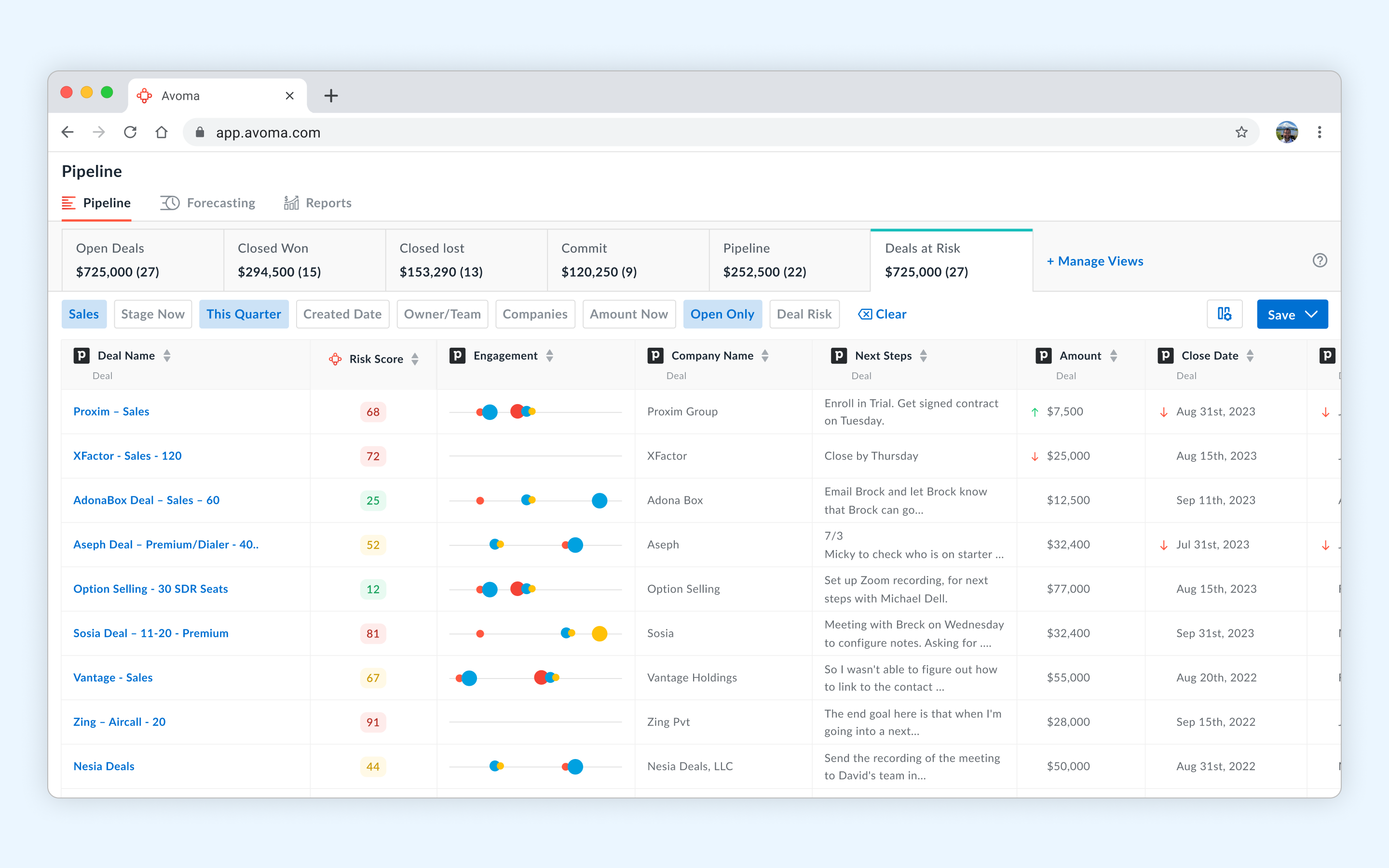The height and width of the screenshot is (868, 1389).
Task: Open the column layout settings icon
Action: pos(1224,314)
